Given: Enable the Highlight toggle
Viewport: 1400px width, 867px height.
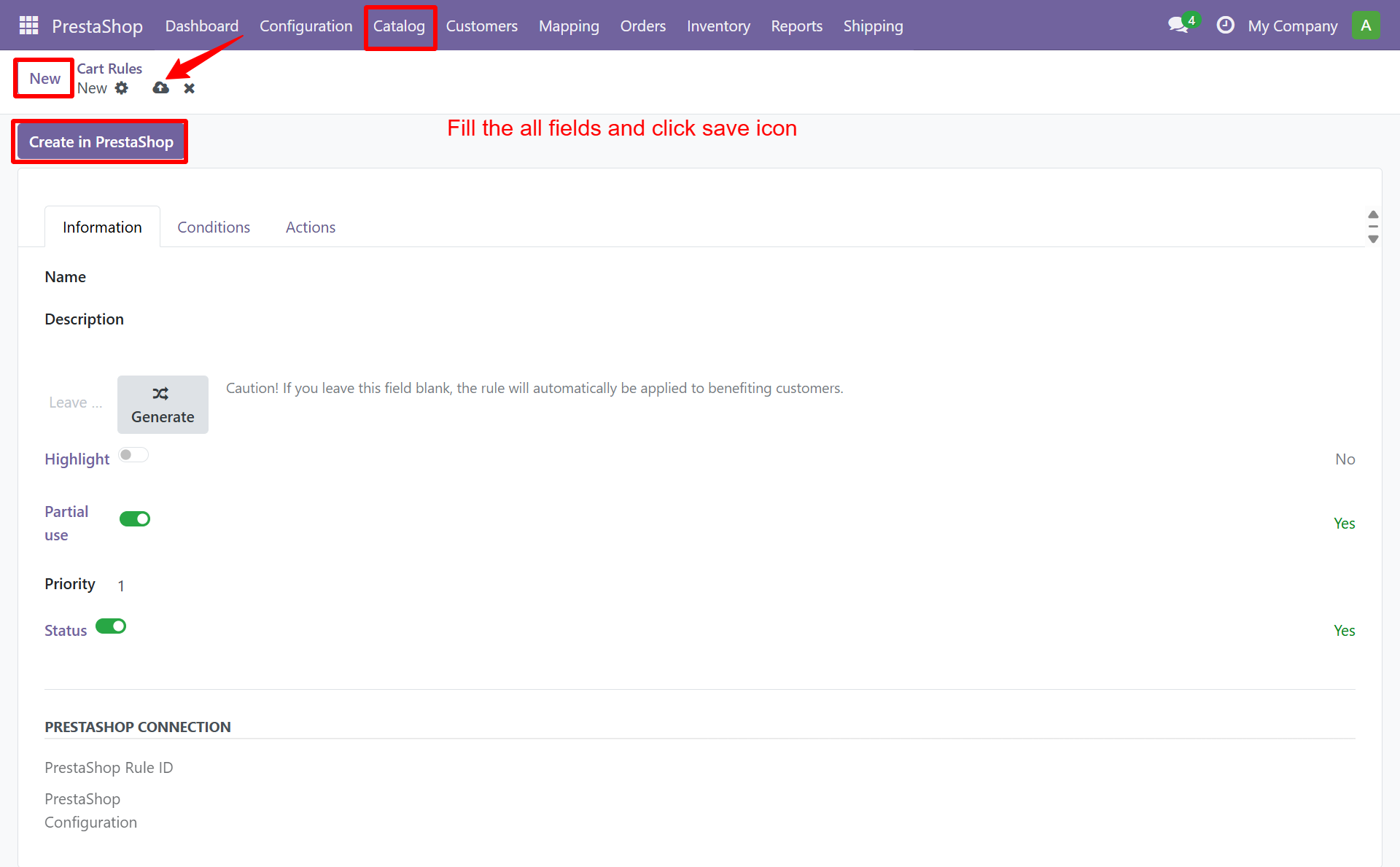Looking at the screenshot, I should point(133,454).
